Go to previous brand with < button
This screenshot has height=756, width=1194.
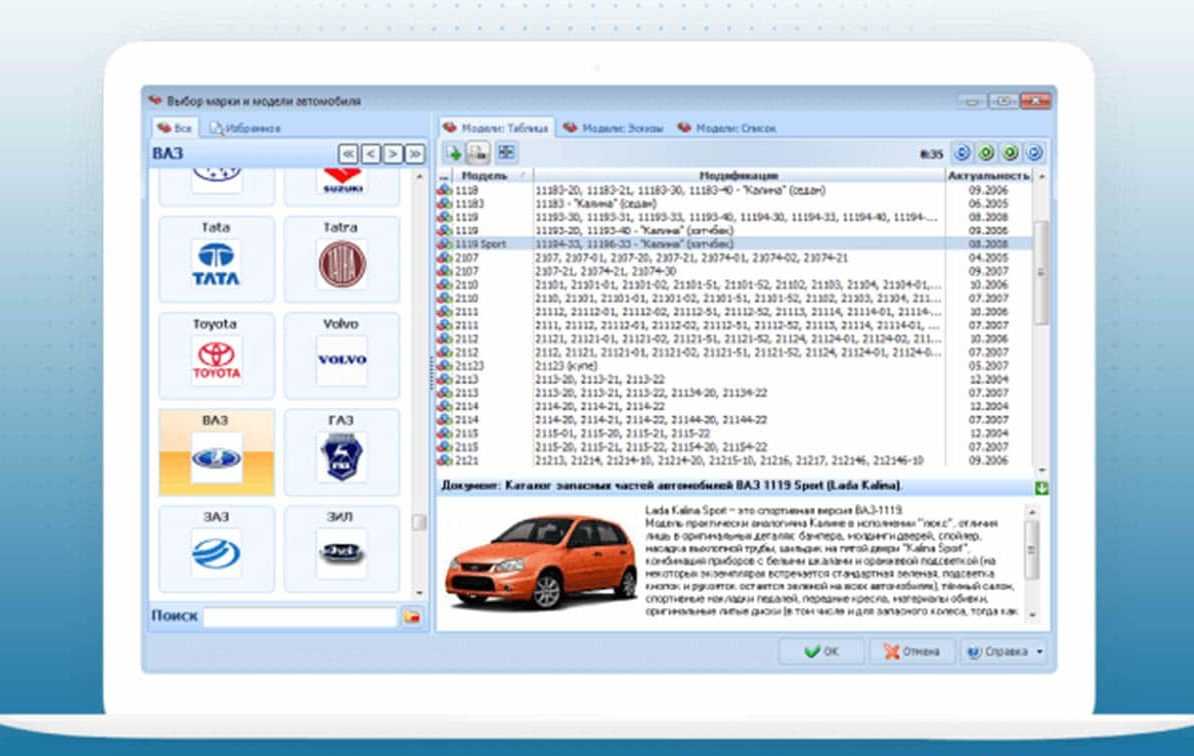(x=371, y=154)
